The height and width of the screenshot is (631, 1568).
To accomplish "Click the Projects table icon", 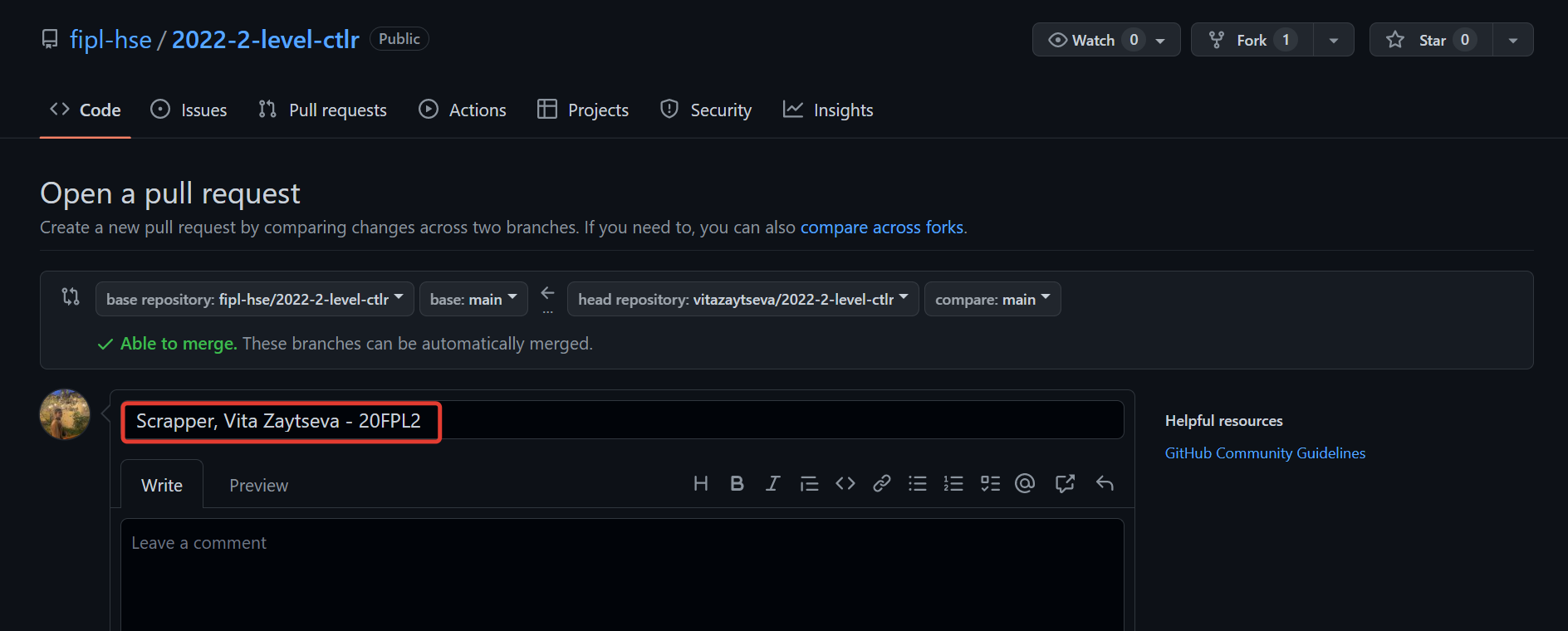I will coord(547,109).
